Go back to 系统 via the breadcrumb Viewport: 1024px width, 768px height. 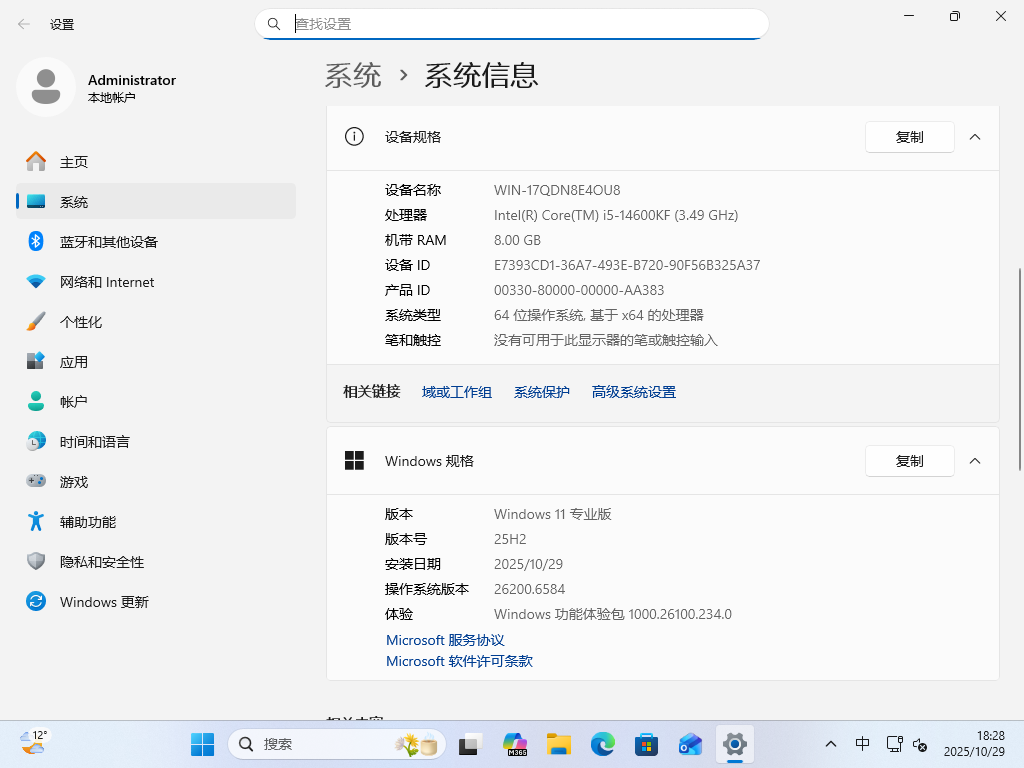point(354,74)
